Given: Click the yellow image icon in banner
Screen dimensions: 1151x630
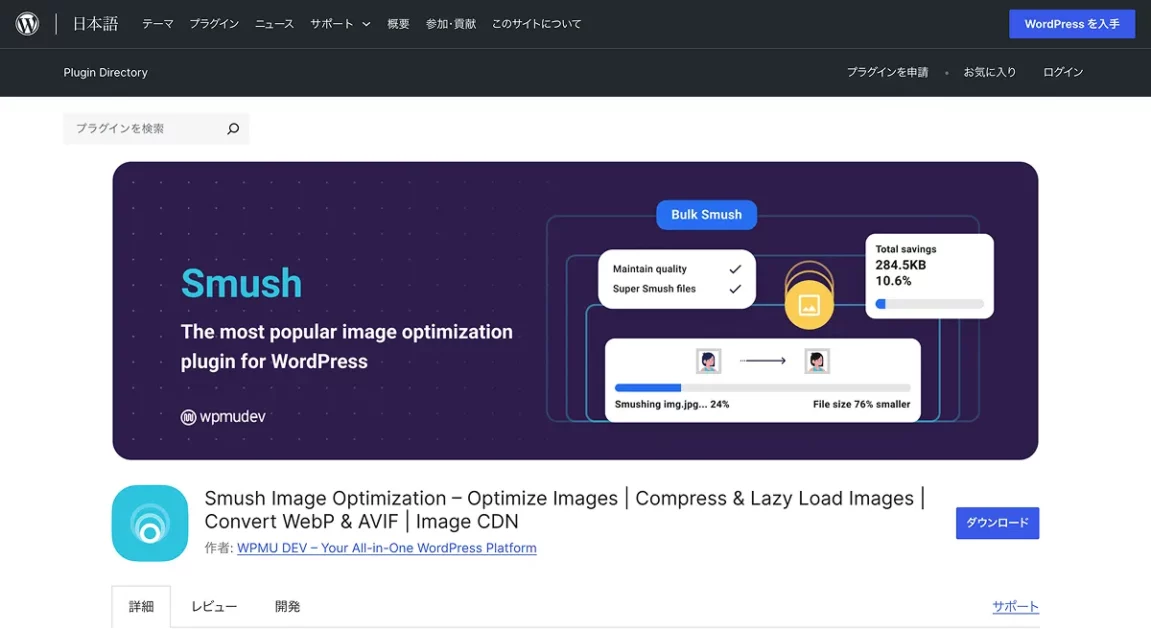Looking at the screenshot, I should (x=809, y=304).
